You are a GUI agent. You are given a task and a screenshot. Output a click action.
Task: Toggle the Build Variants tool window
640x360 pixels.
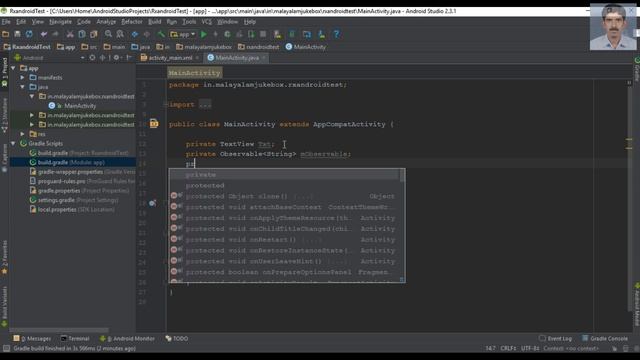(4, 307)
